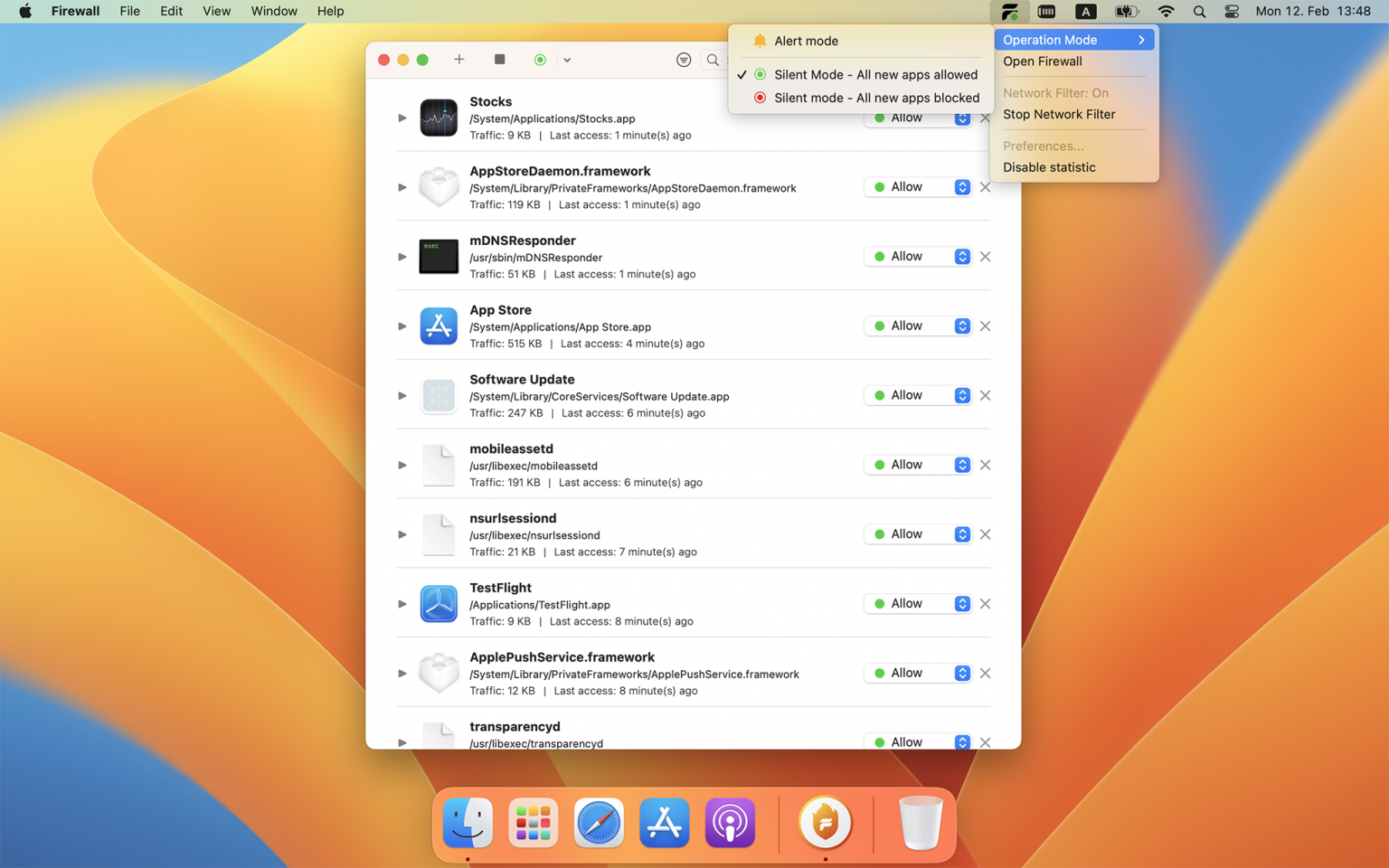This screenshot has width=1389, height=868.
Task: Add a new rule using the plus icon
Action: [x=459, y=59]
